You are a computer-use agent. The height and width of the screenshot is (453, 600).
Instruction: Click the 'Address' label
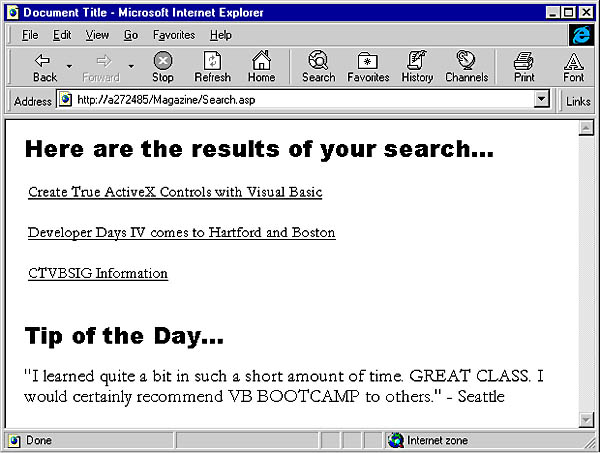33,101
